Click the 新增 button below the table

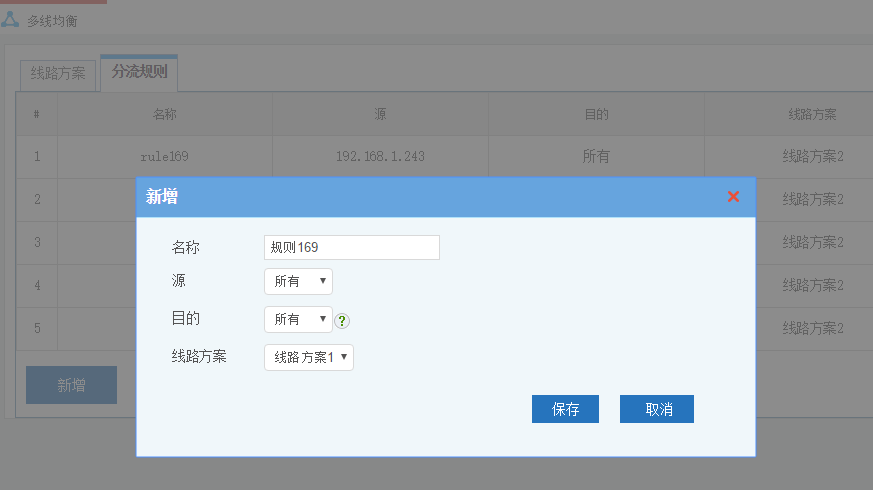[x=71, y=385]
